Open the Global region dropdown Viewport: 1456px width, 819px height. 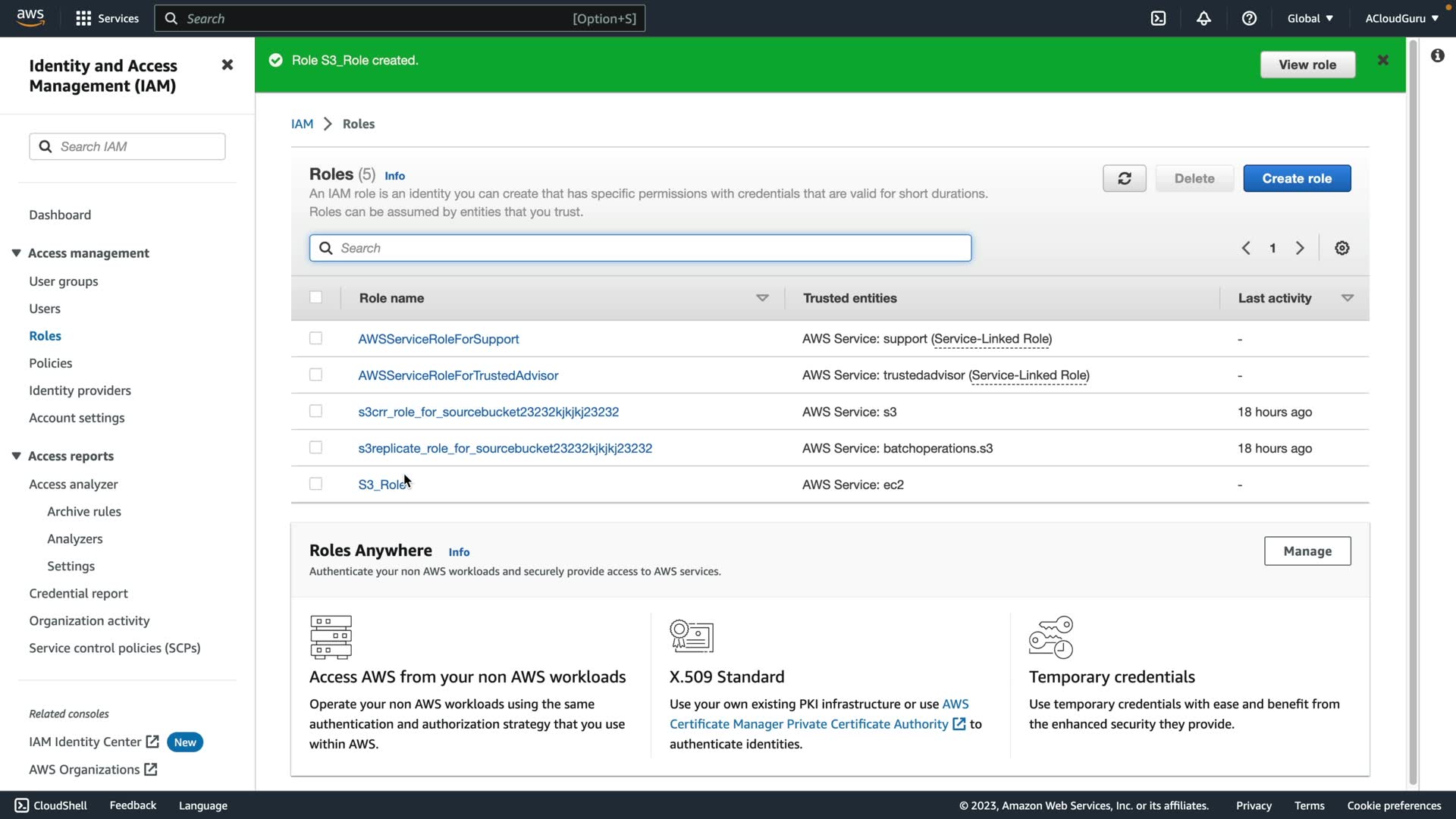tap(1310, 18)
